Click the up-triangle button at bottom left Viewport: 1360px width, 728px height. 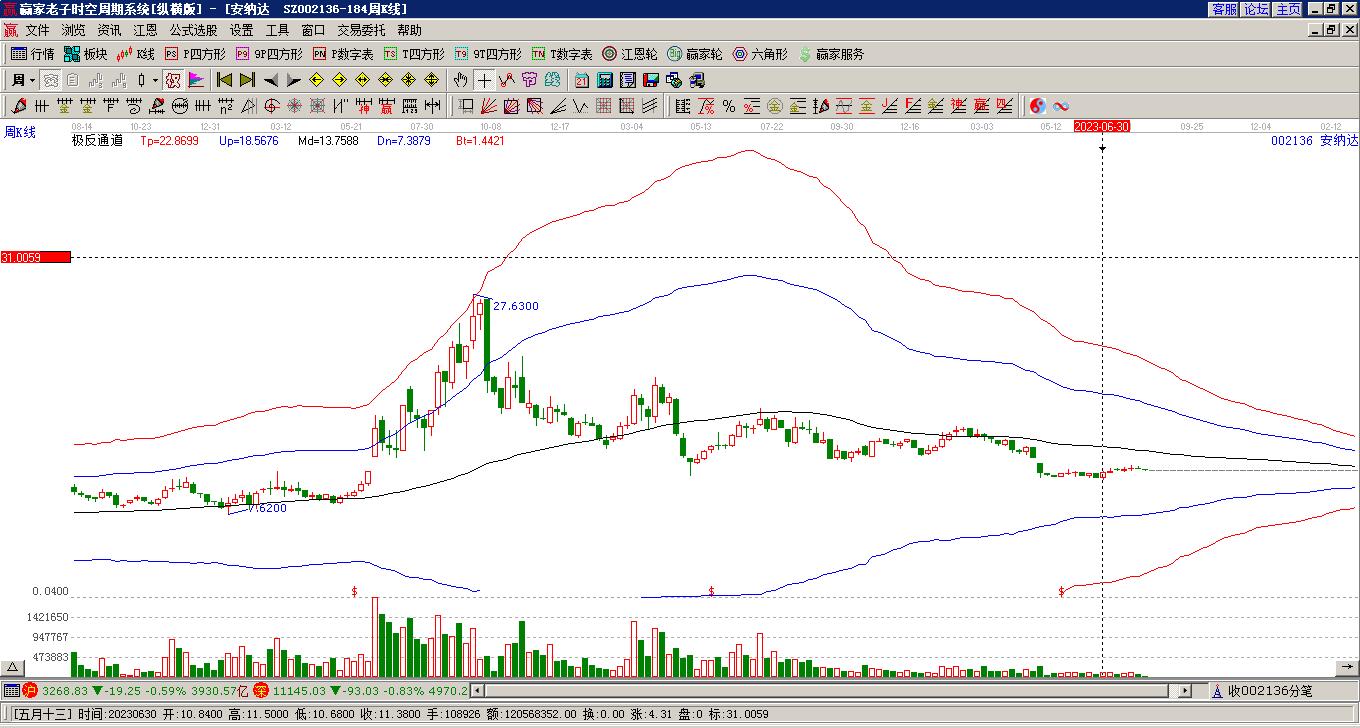(13, 668)
